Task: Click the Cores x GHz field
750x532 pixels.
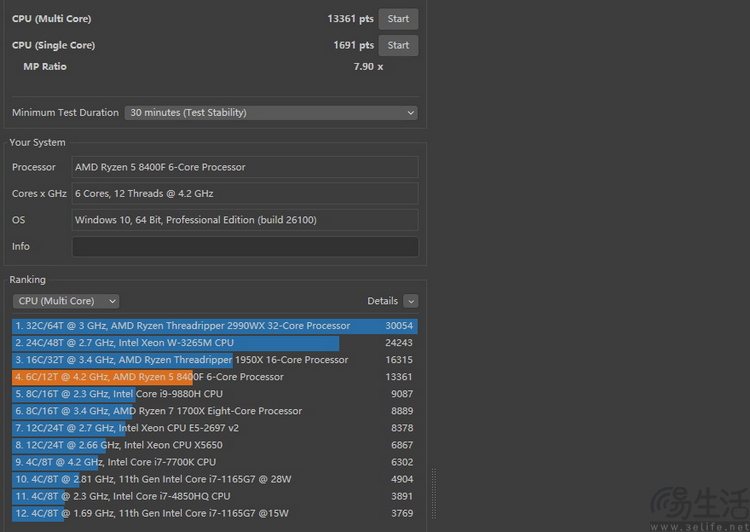Action: (245, 194)
